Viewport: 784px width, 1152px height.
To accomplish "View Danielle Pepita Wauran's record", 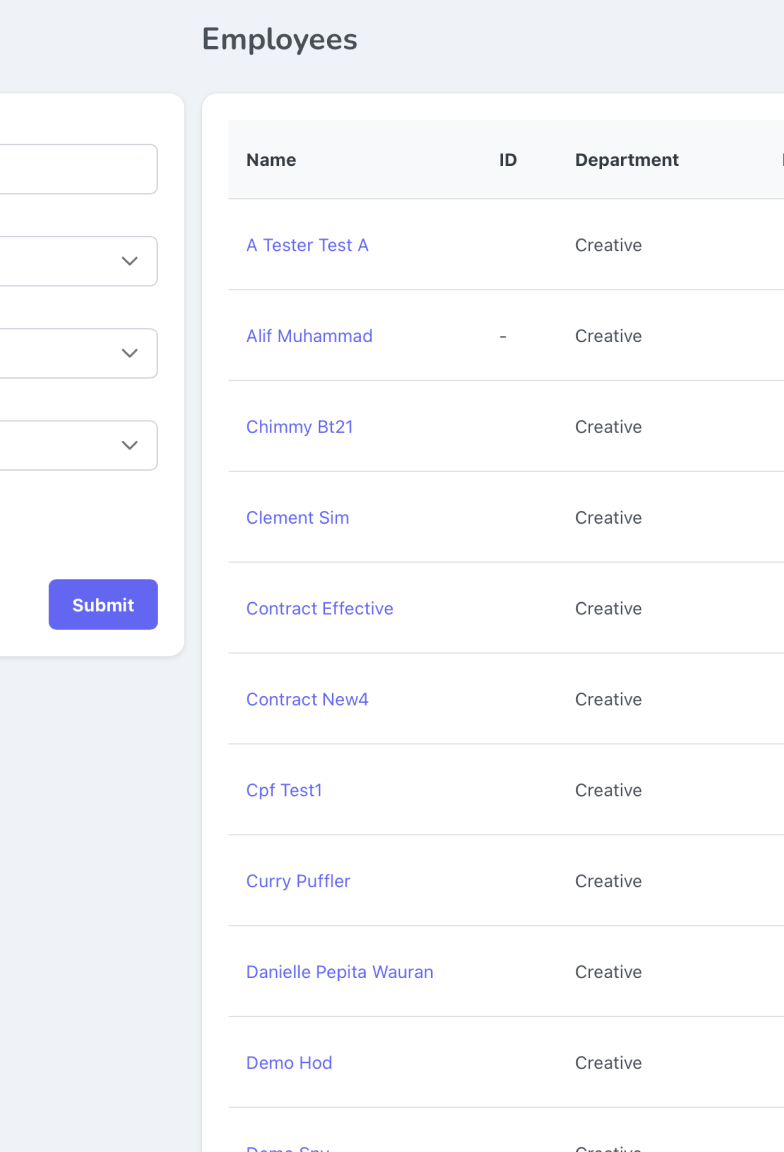I will (x=339, y=972).
